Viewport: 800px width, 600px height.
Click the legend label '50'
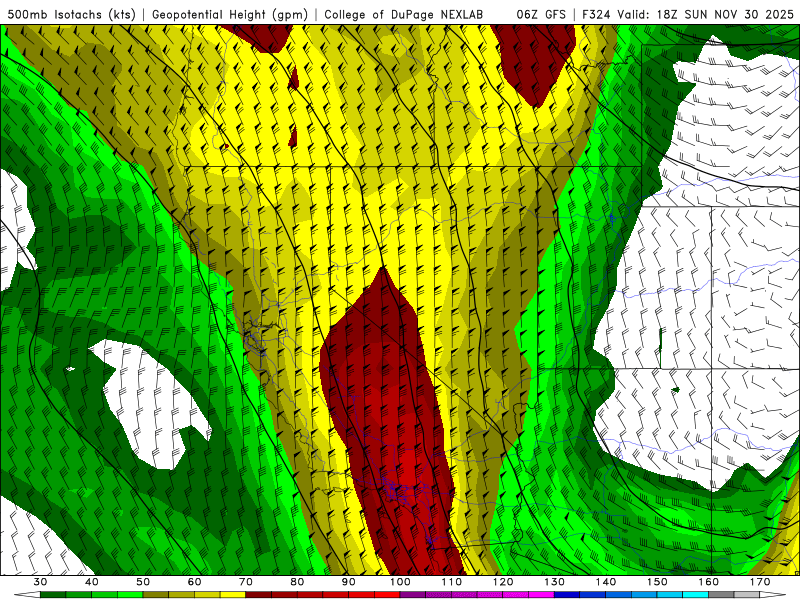click(143, 582)
